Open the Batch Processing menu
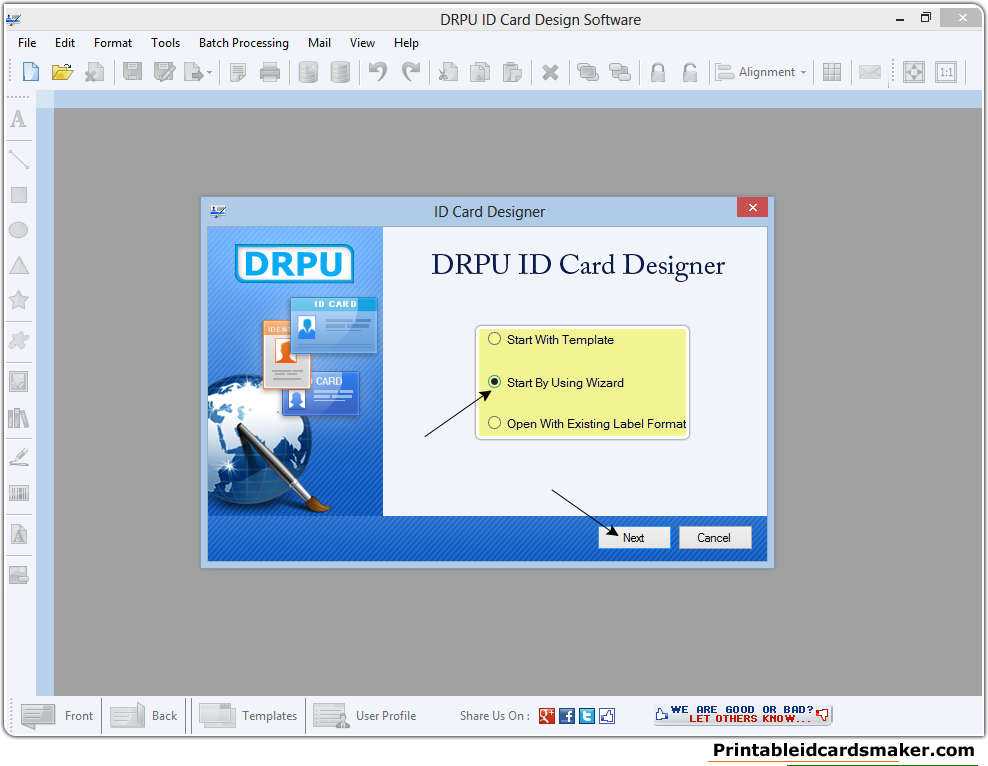Image resolution: width=988 pixels, height=766 pixels. pyautogui.click(x=244, y=43)
